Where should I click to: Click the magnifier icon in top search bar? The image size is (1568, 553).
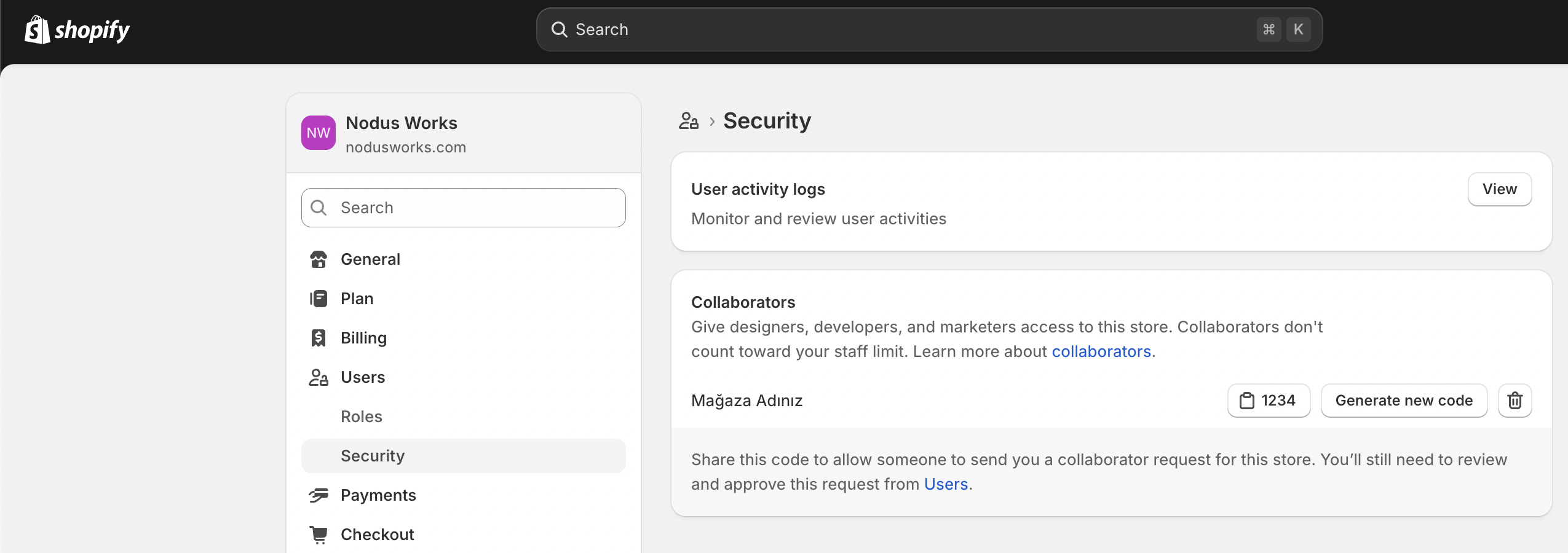[x=559, y=29]
